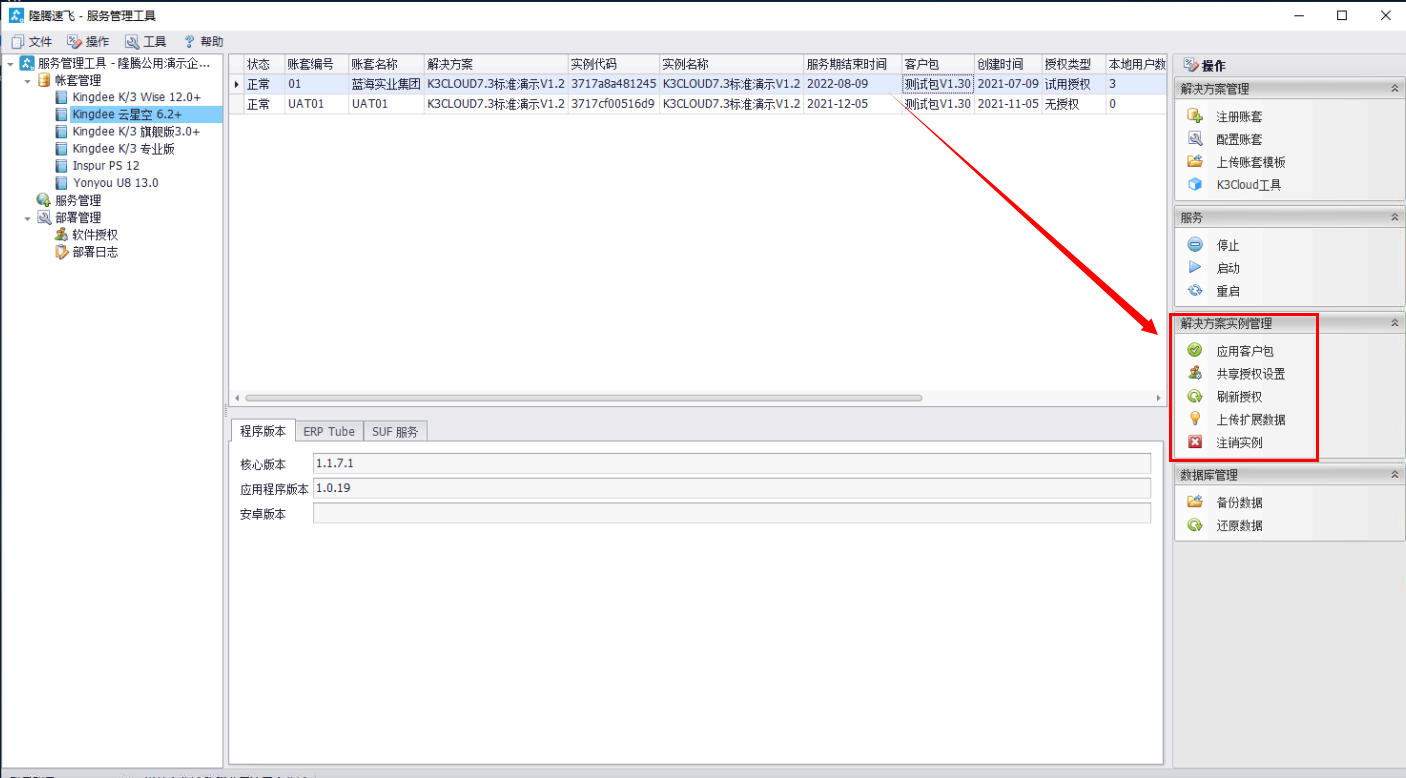Click the K3Cloud工具 cube icon
1406x778 pixels.
coord(1194,184)
